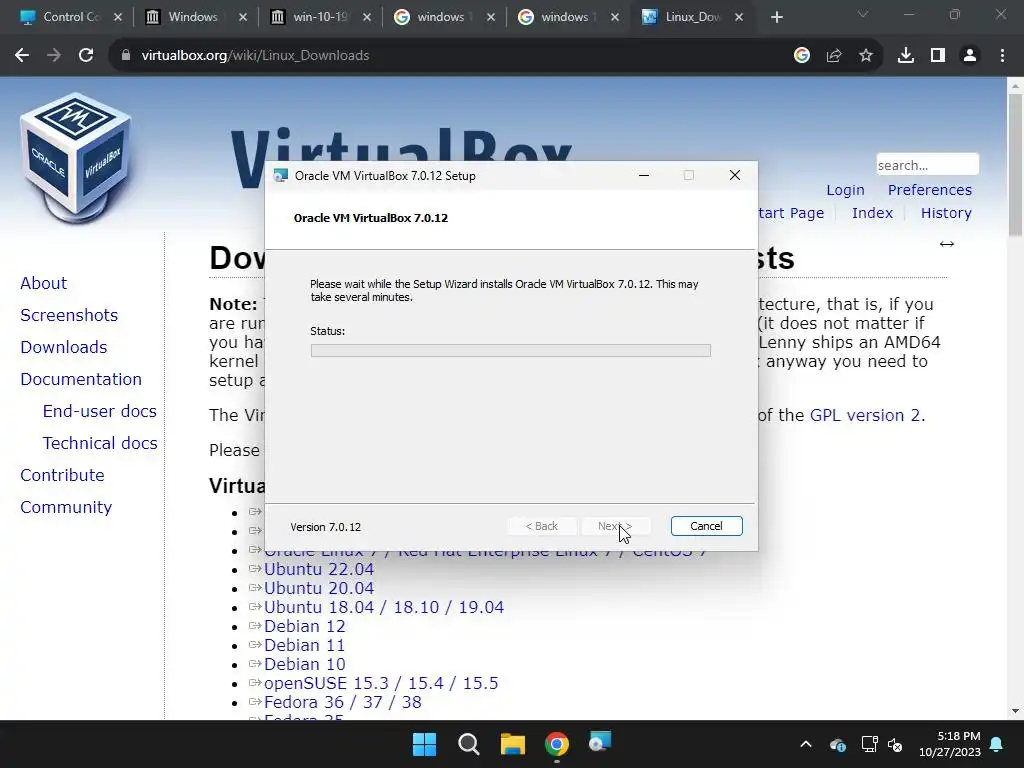1024x768 pixels.
Task: Click the page width toggle arrows icon
Action: [x=947, y=244]
